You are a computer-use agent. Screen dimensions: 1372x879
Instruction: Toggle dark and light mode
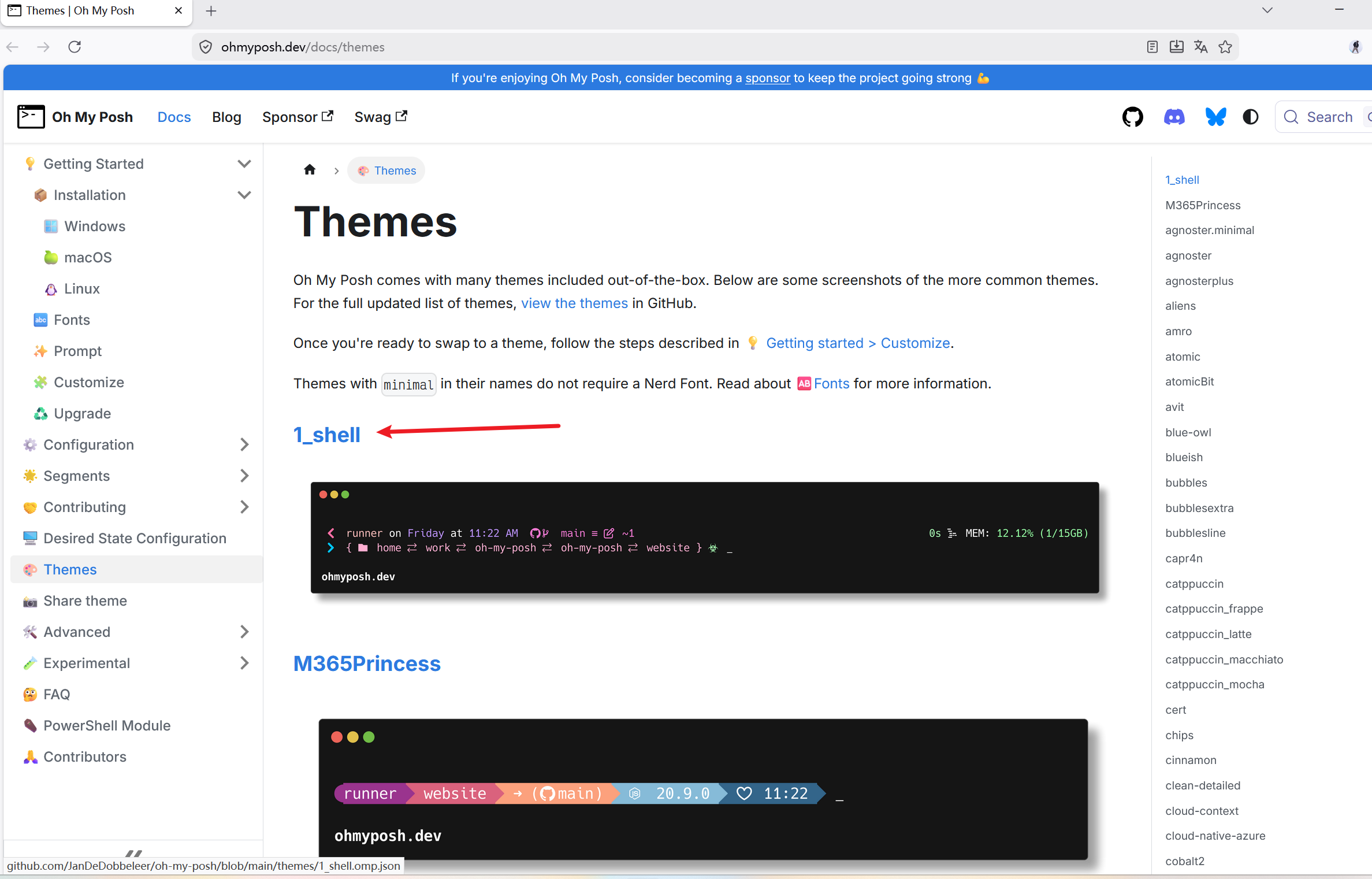tap(1251, 117)
